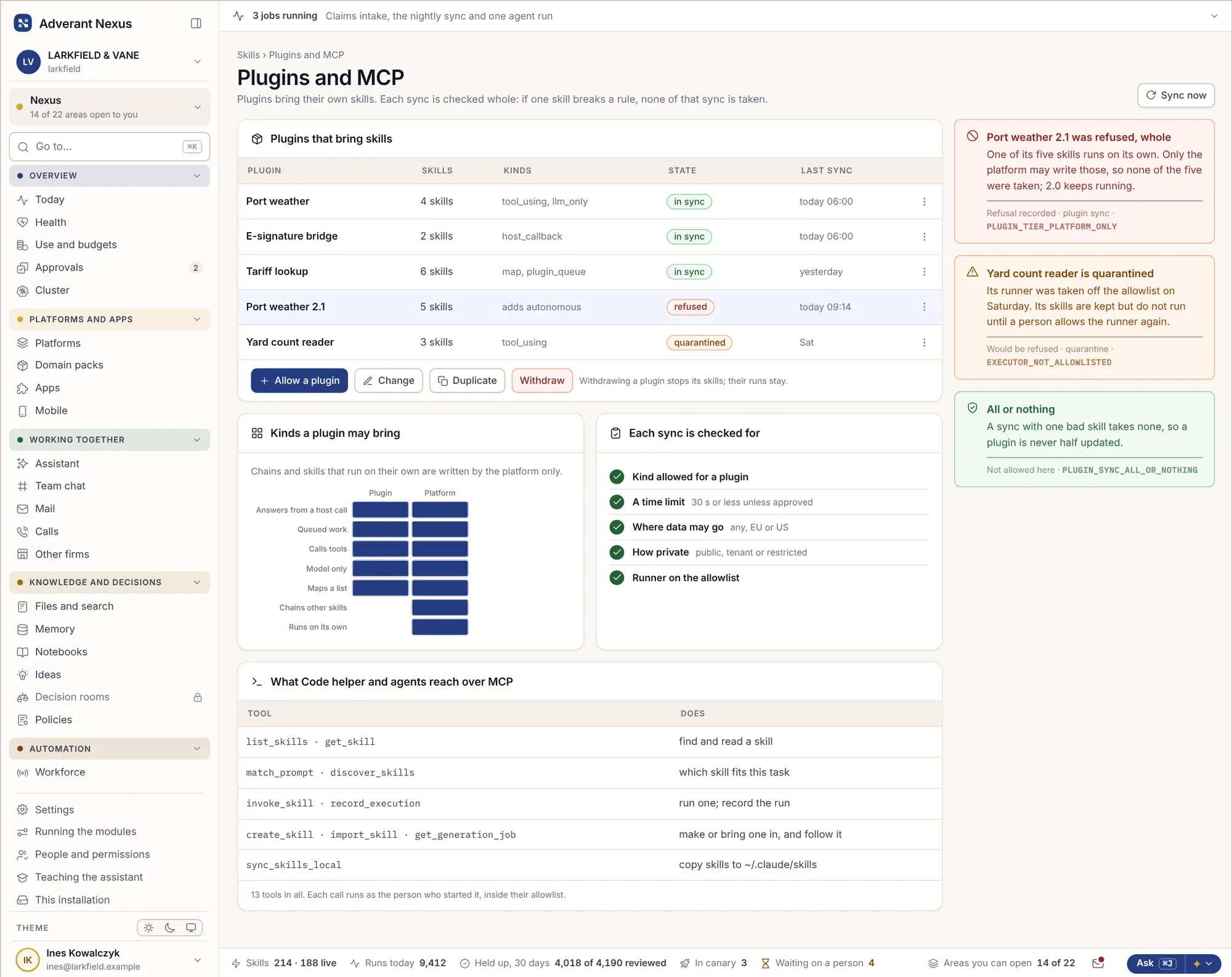Switch to dark theme
This screenshot has height=977, width=1232.
(170, 928)
